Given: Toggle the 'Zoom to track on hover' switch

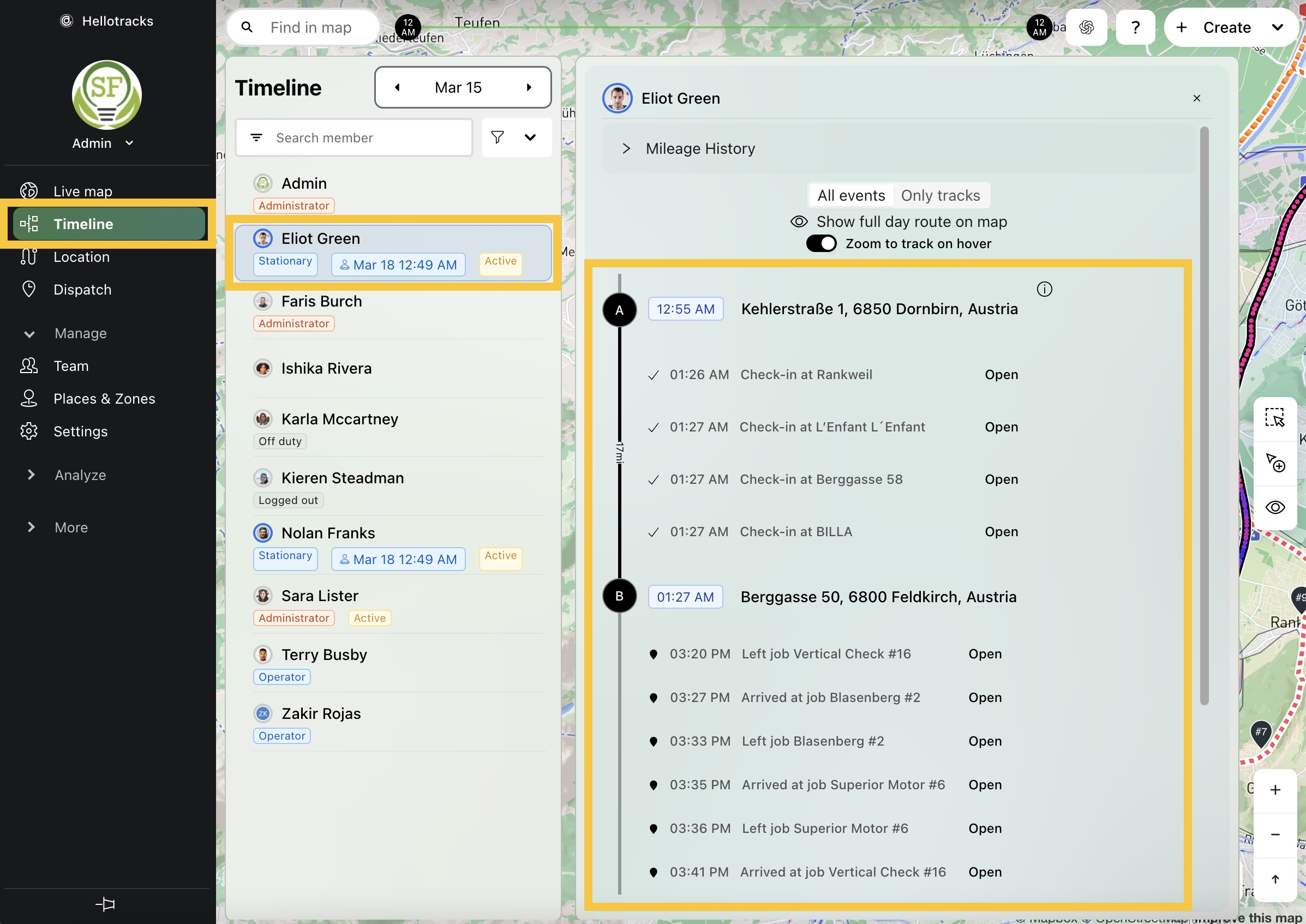Looking at the screenshot, I should point(820,243).
